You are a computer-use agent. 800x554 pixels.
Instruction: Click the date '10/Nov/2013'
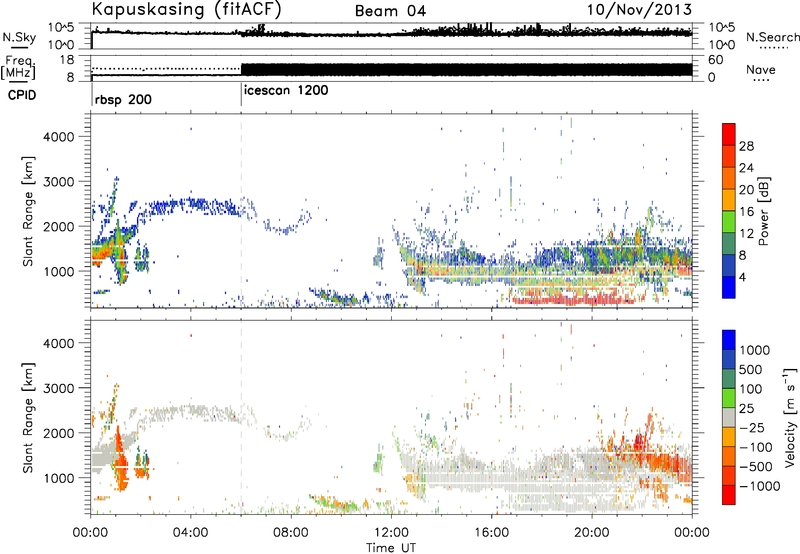click(639, 10)
